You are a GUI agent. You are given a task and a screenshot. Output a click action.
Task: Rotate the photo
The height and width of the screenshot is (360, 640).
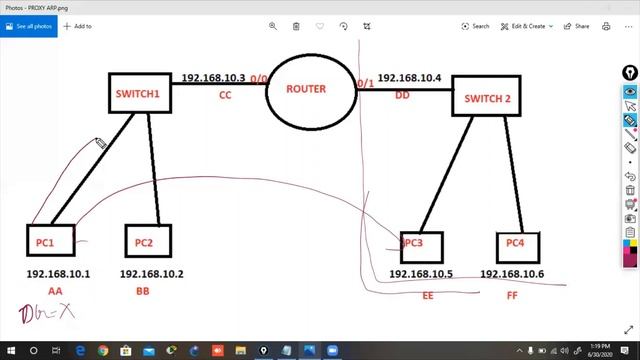point(343,26)
